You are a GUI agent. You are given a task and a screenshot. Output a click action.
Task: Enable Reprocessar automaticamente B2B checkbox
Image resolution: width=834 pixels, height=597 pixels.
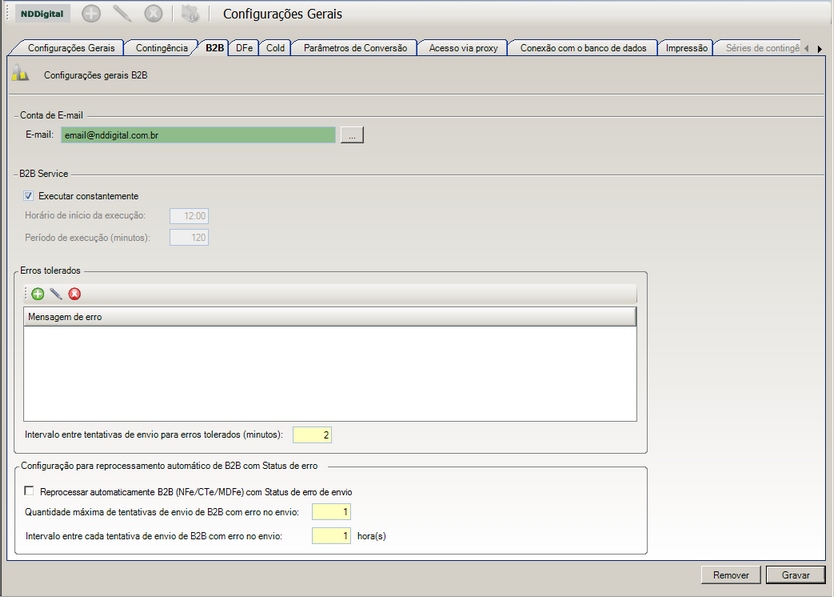29,491
